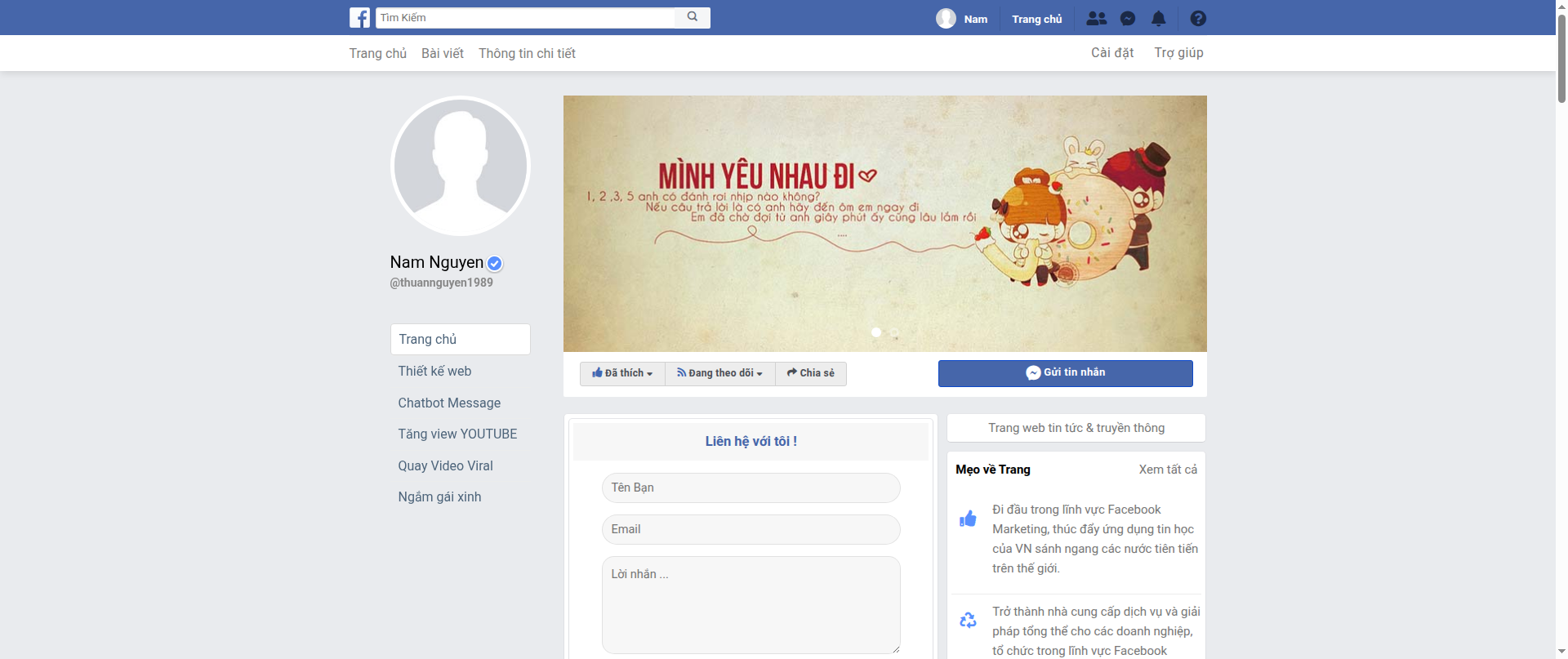Focus the Lời nhắn message textarea

point(751,605)
